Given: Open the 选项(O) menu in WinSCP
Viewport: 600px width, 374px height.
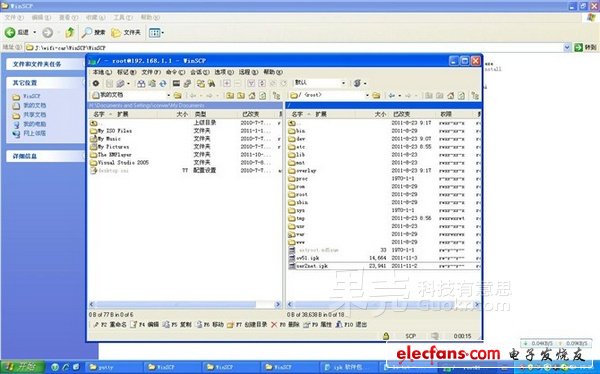Looking at the screenshot, I should pyautogui.click(x=223, y=72).
